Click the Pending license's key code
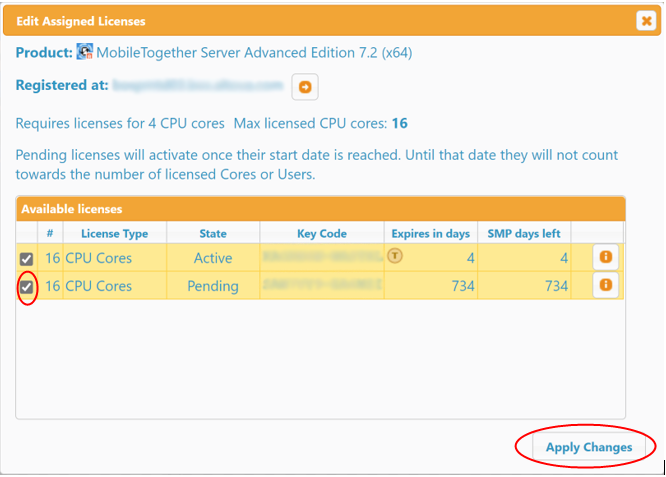The image size is (666, 477). click(x=321, y=286)
